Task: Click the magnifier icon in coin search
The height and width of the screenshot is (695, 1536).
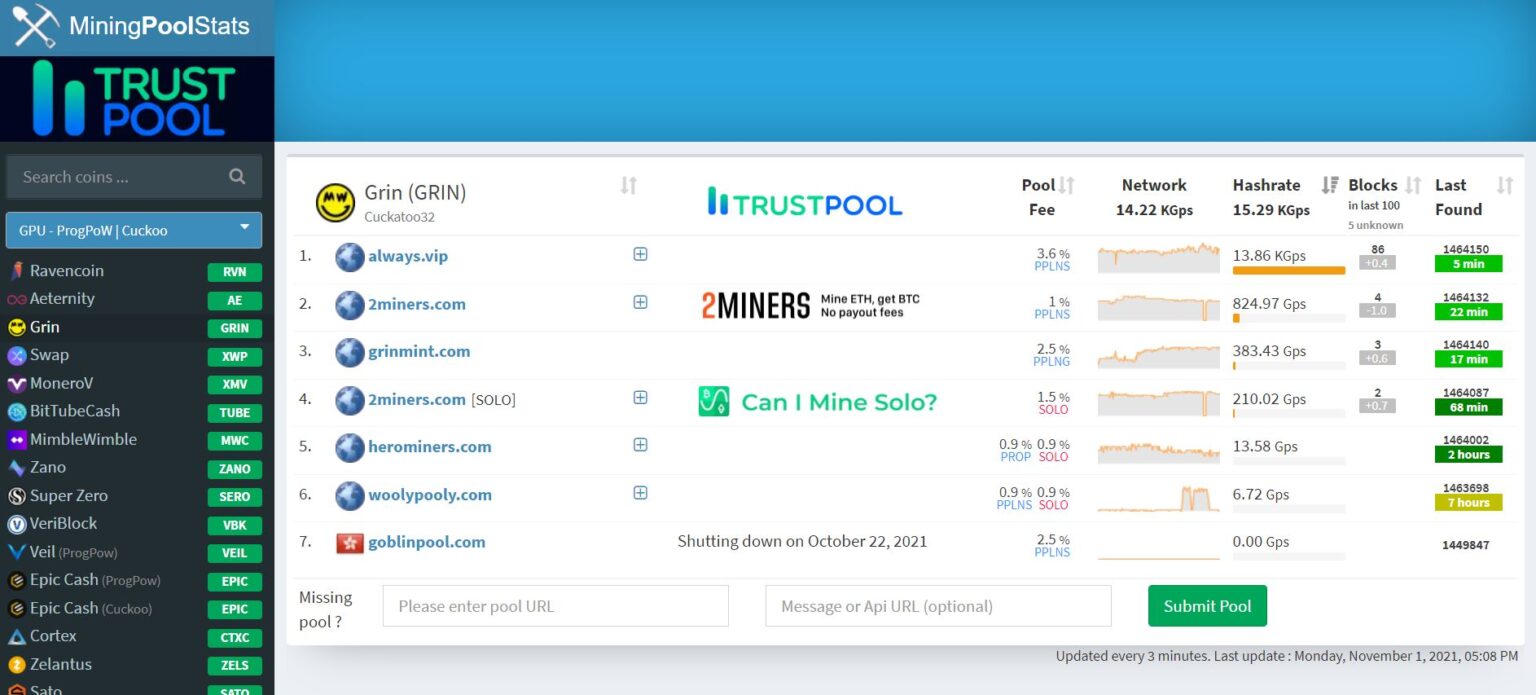Action: click(x=237, y=176)
